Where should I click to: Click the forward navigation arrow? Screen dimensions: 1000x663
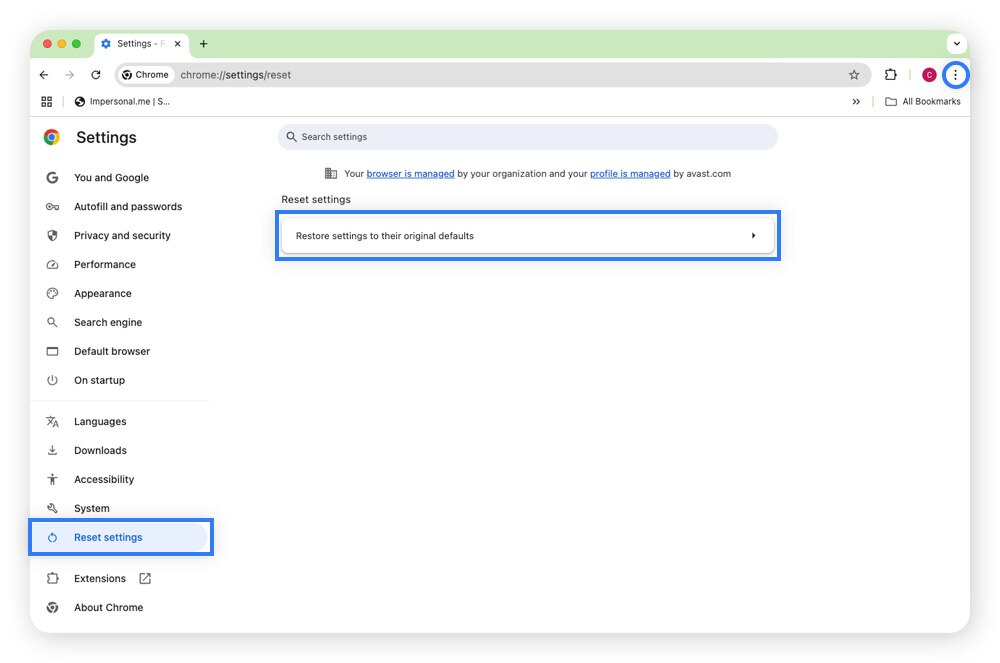[x=70, y=75]
